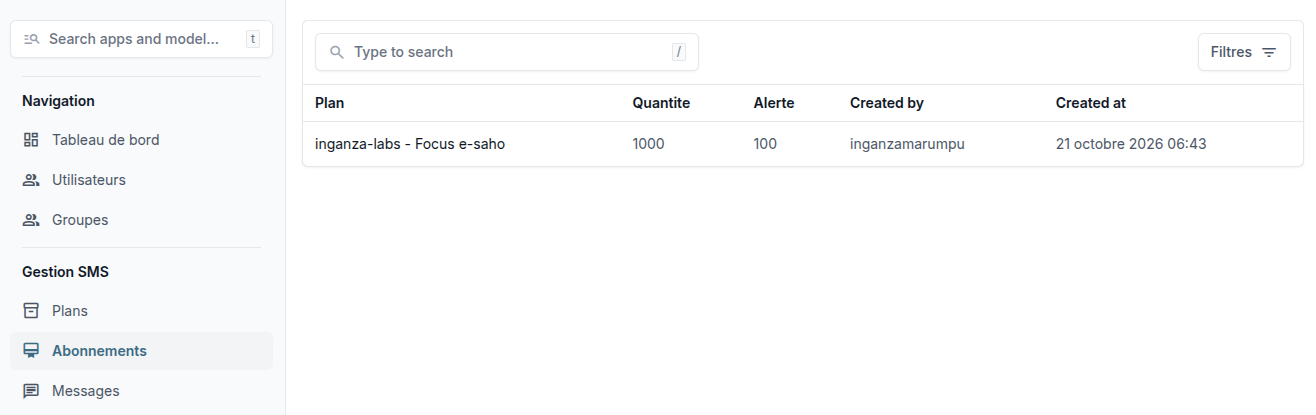The height and width of the screenshot is (415, 1316).
Task: Focus the Type to search field
Action: [507, 52]
